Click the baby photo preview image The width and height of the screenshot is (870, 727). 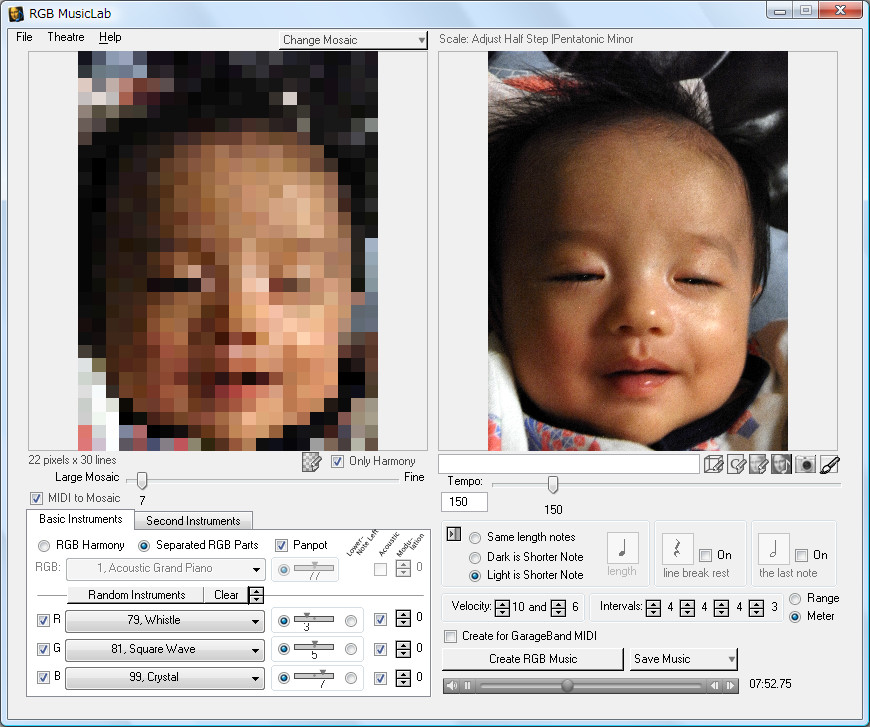coord(638,251)
